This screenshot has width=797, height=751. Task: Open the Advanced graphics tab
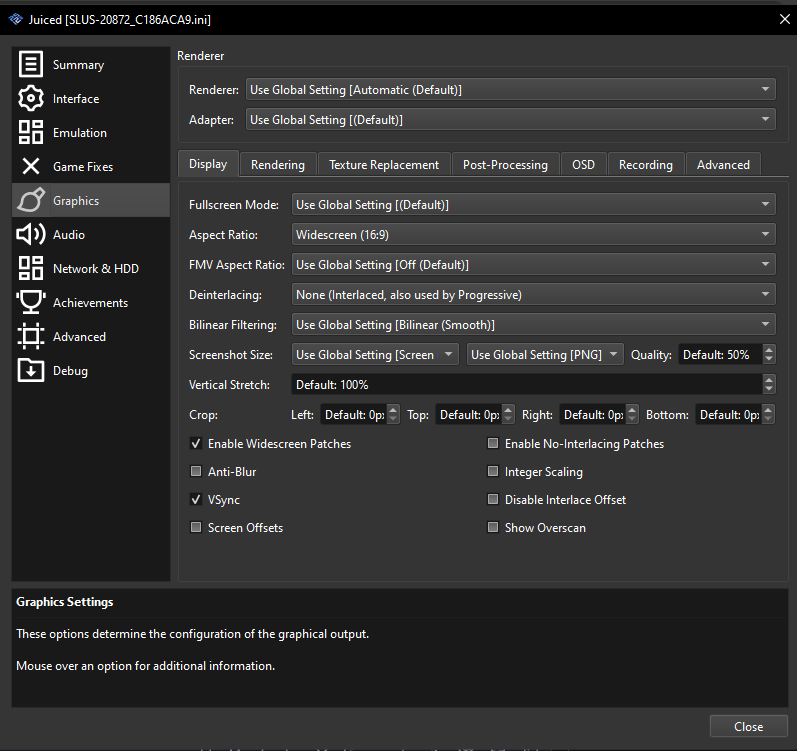(723, 165)
